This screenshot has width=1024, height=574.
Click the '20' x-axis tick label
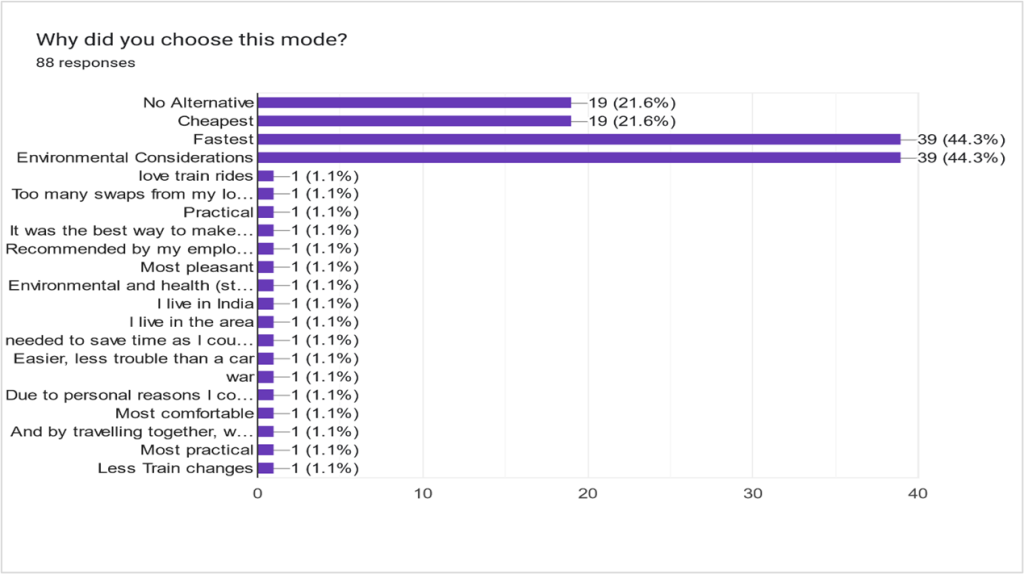coord(588,494)
